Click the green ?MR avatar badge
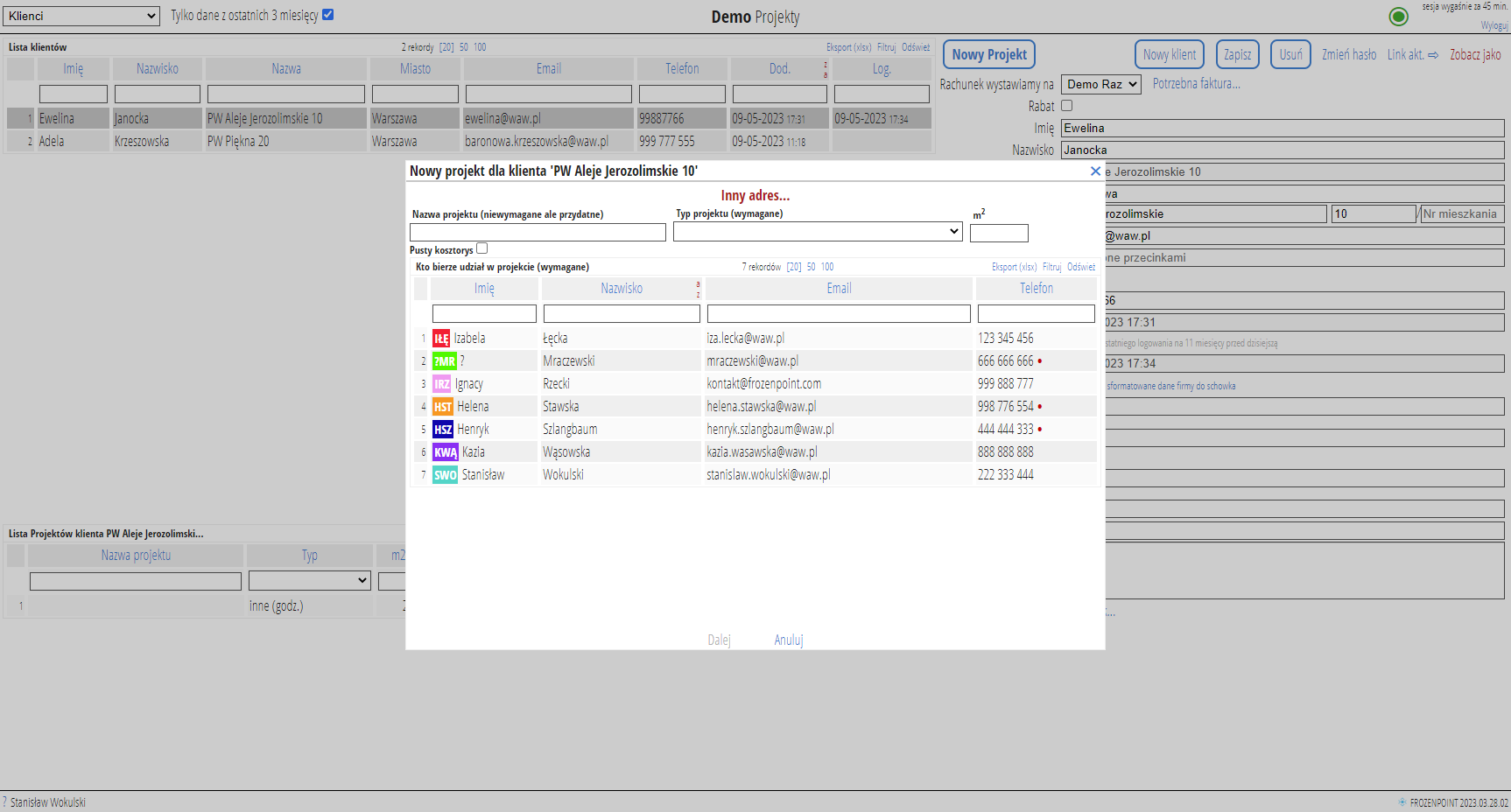1511x812 pixels. coord(444,361)
